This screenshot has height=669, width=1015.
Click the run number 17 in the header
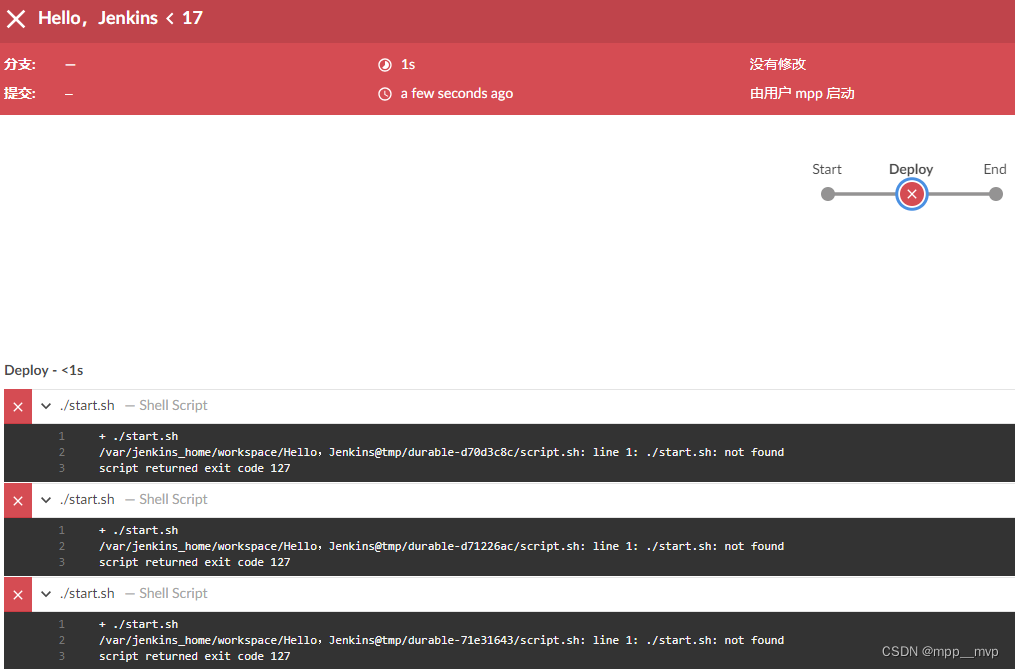192,18
